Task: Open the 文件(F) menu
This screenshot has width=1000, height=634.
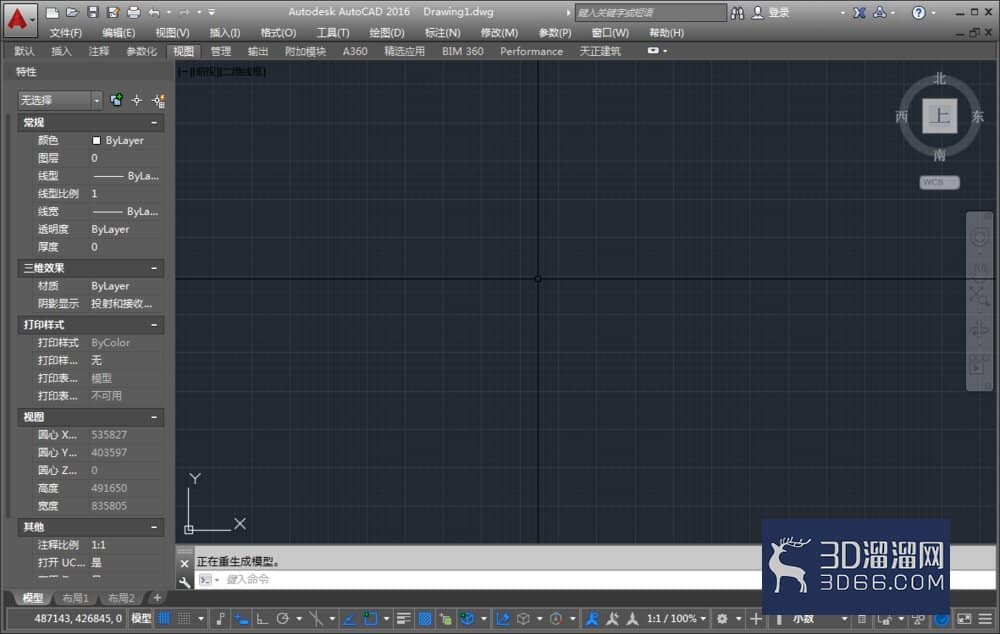Action: (x=66, y=33)
